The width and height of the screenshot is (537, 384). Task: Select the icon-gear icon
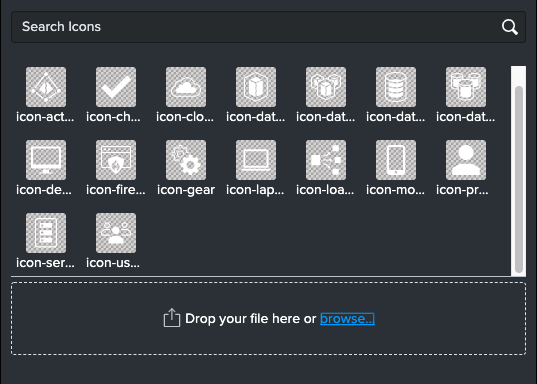pyautogui.click(x=186, y=160)
